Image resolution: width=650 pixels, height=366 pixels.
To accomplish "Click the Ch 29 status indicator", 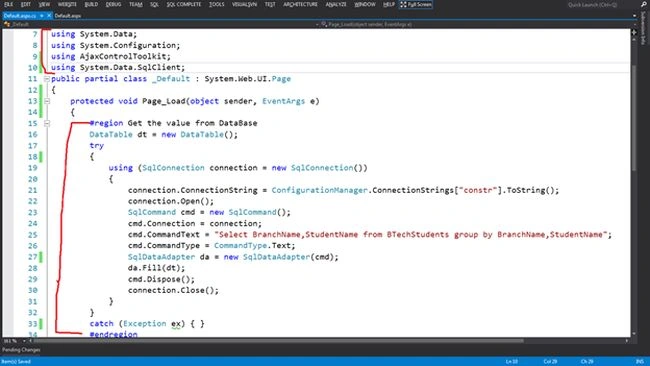I will tap(587, 361).
